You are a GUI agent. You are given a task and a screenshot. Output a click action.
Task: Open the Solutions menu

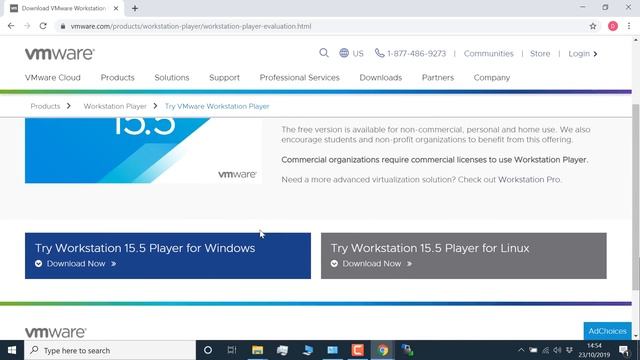coord(172,78)
